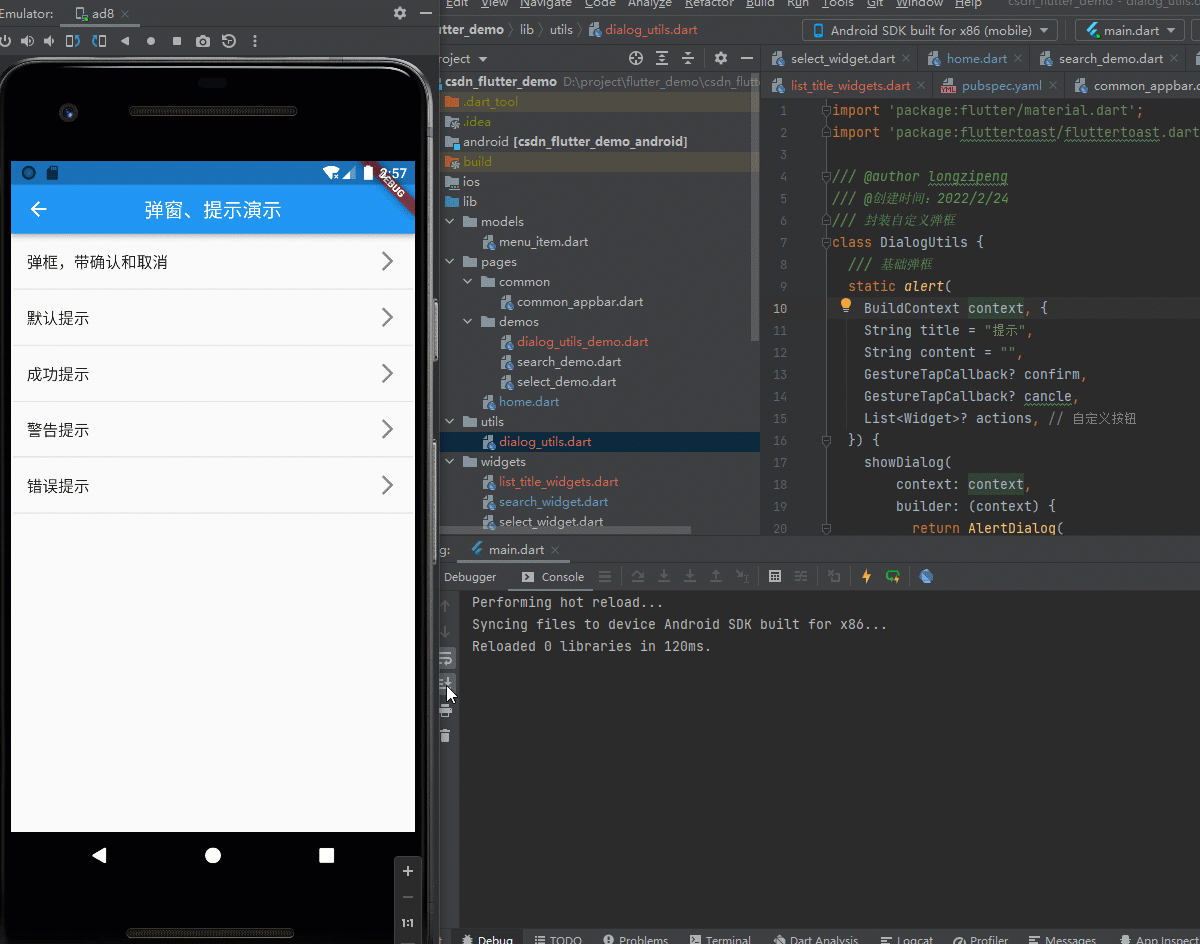
Task: Print console output with printer icon
Action: point(445,710)
